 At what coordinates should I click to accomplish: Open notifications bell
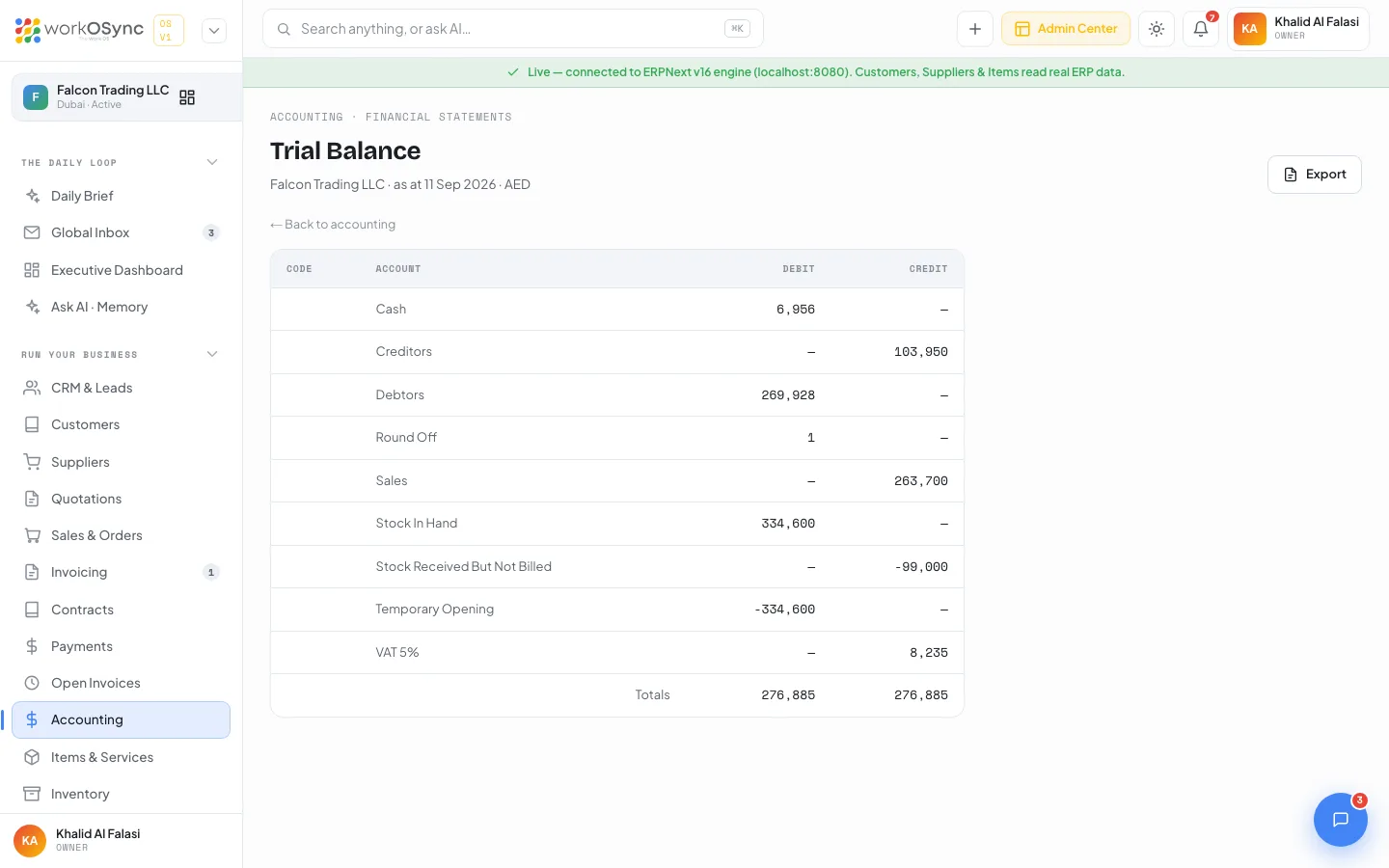(x=1201, y=29)
